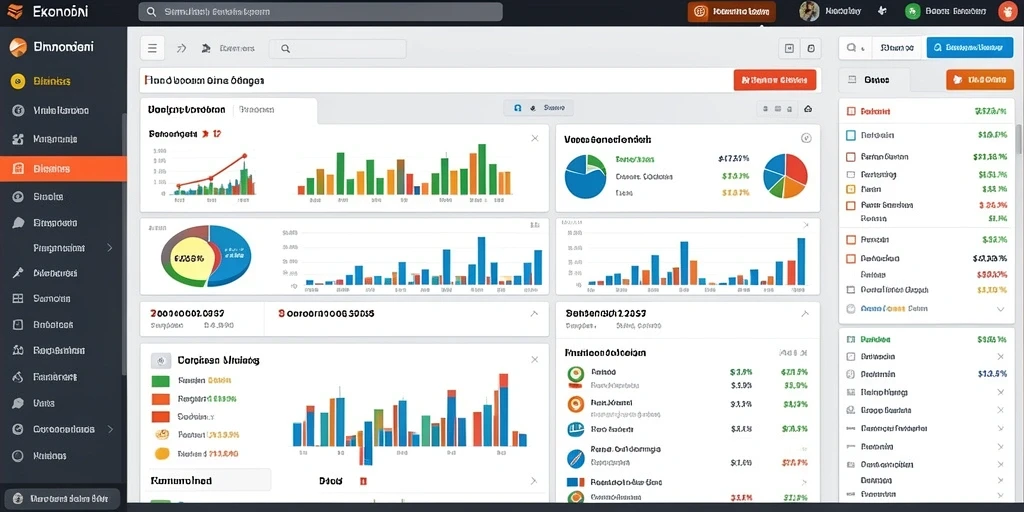Focus the search field in the top bar
Screen dimensions: 1024x512
[x=320, y=12]
